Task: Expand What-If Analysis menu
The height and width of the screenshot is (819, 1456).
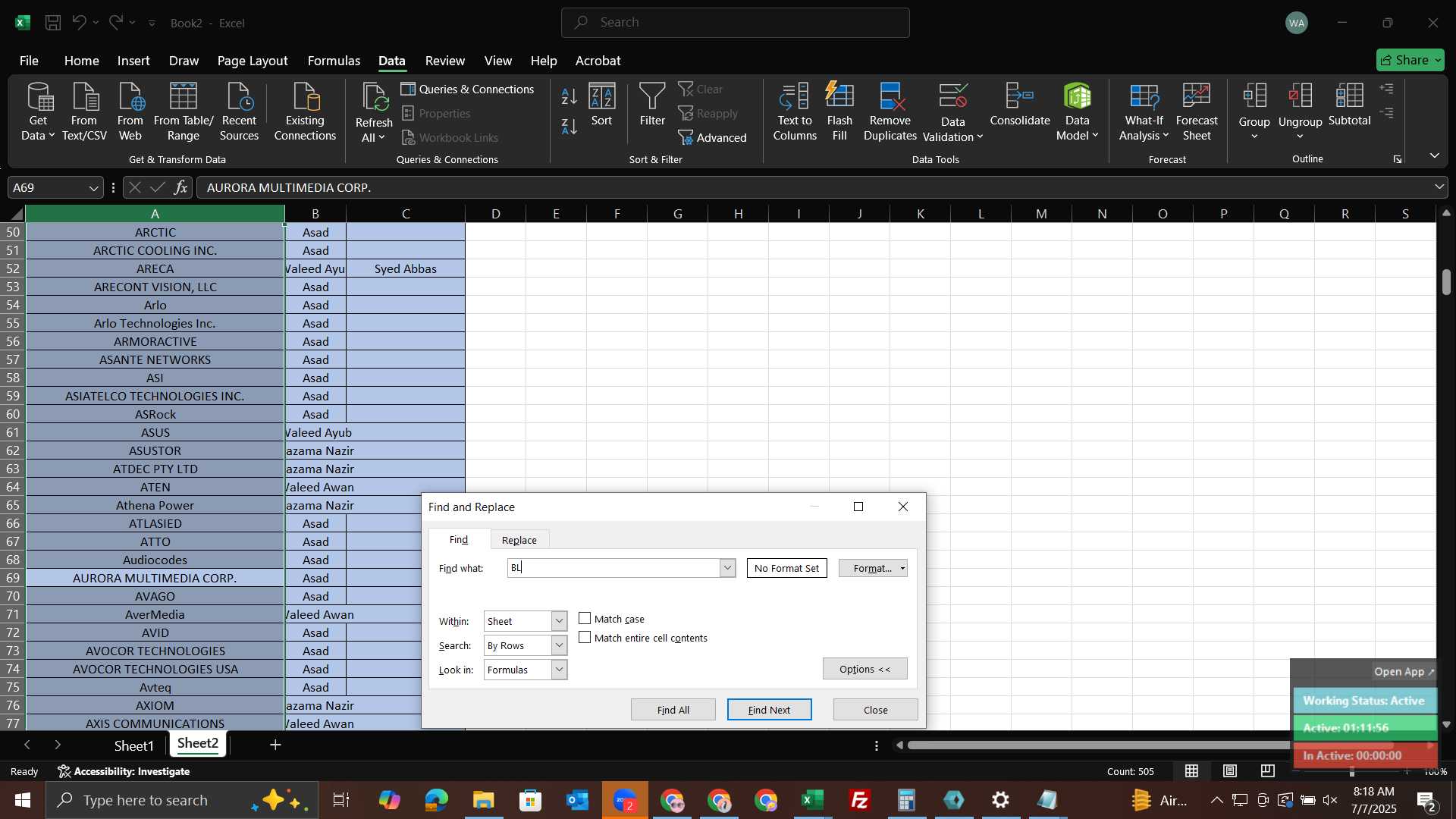Action: click(x=1144, y=112)
